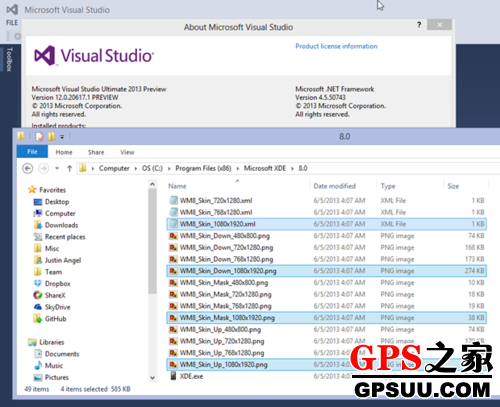Click the help question mark in About dialog
This screenshot has width=500, height=407.
pyautogui.click(x=419, y=25)
